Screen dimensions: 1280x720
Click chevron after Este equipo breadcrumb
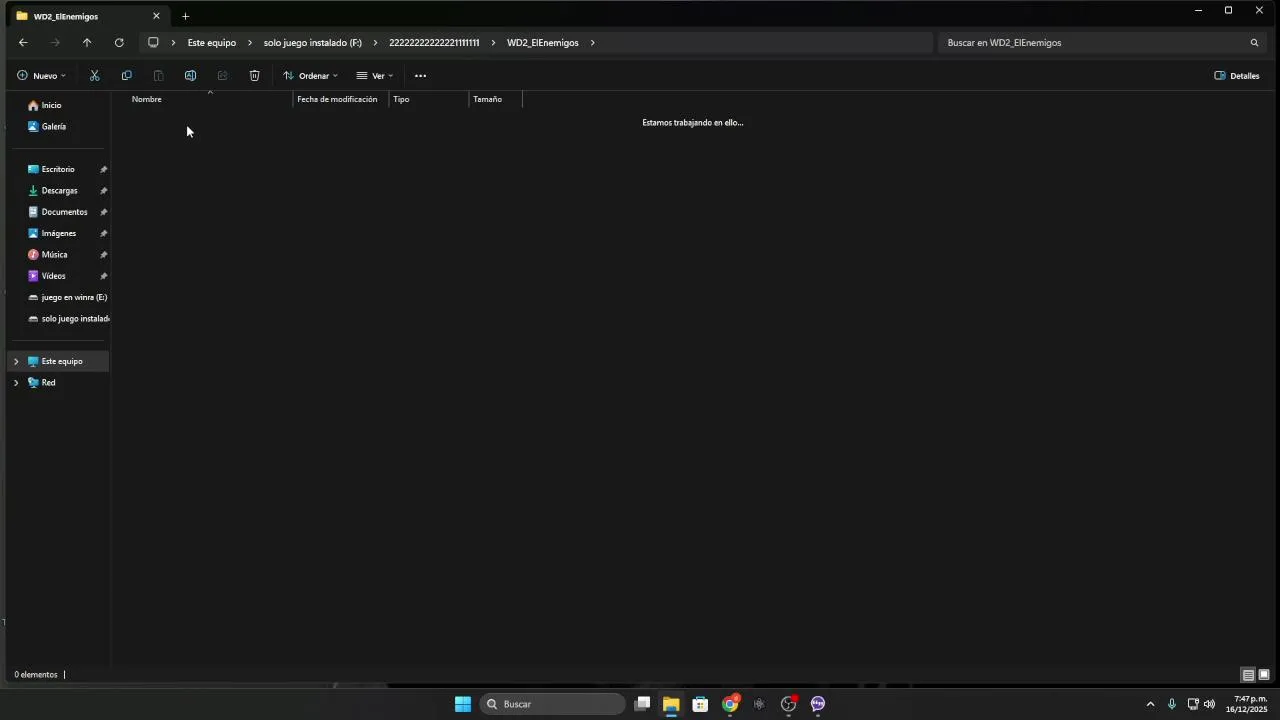pos(250,43)
